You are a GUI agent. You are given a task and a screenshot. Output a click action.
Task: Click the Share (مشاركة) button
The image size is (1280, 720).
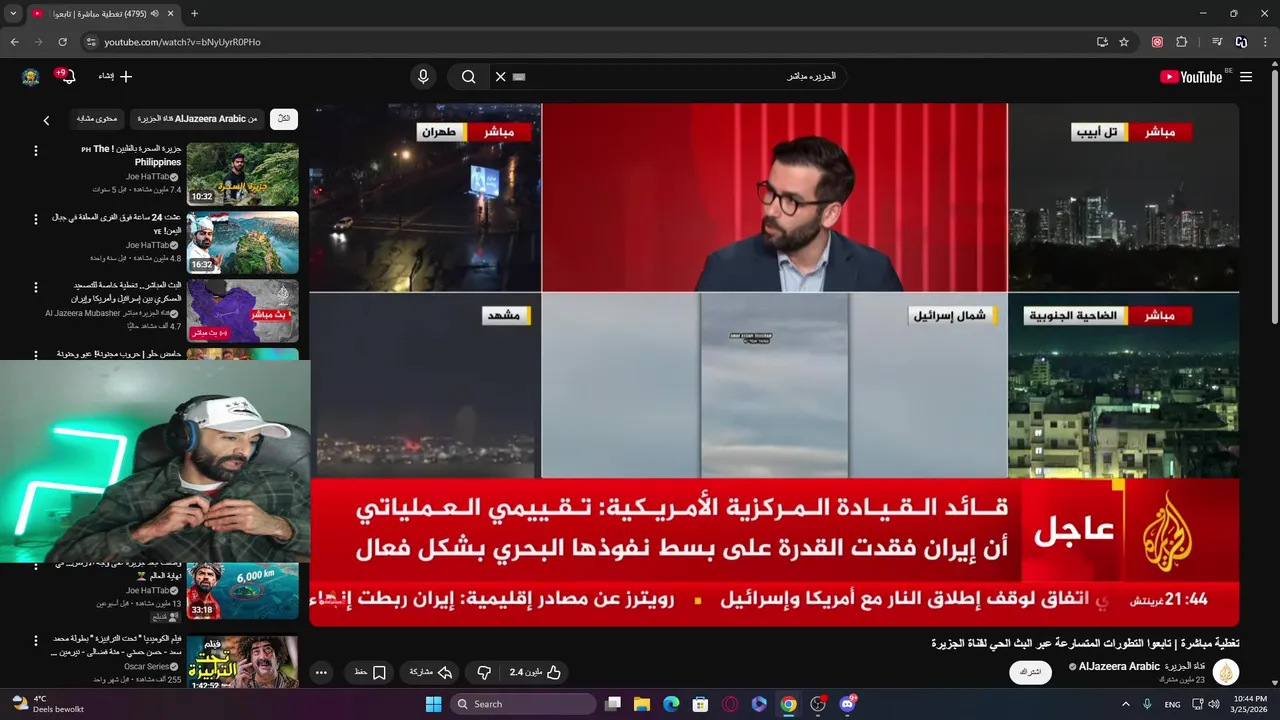[x=431, y=673]
